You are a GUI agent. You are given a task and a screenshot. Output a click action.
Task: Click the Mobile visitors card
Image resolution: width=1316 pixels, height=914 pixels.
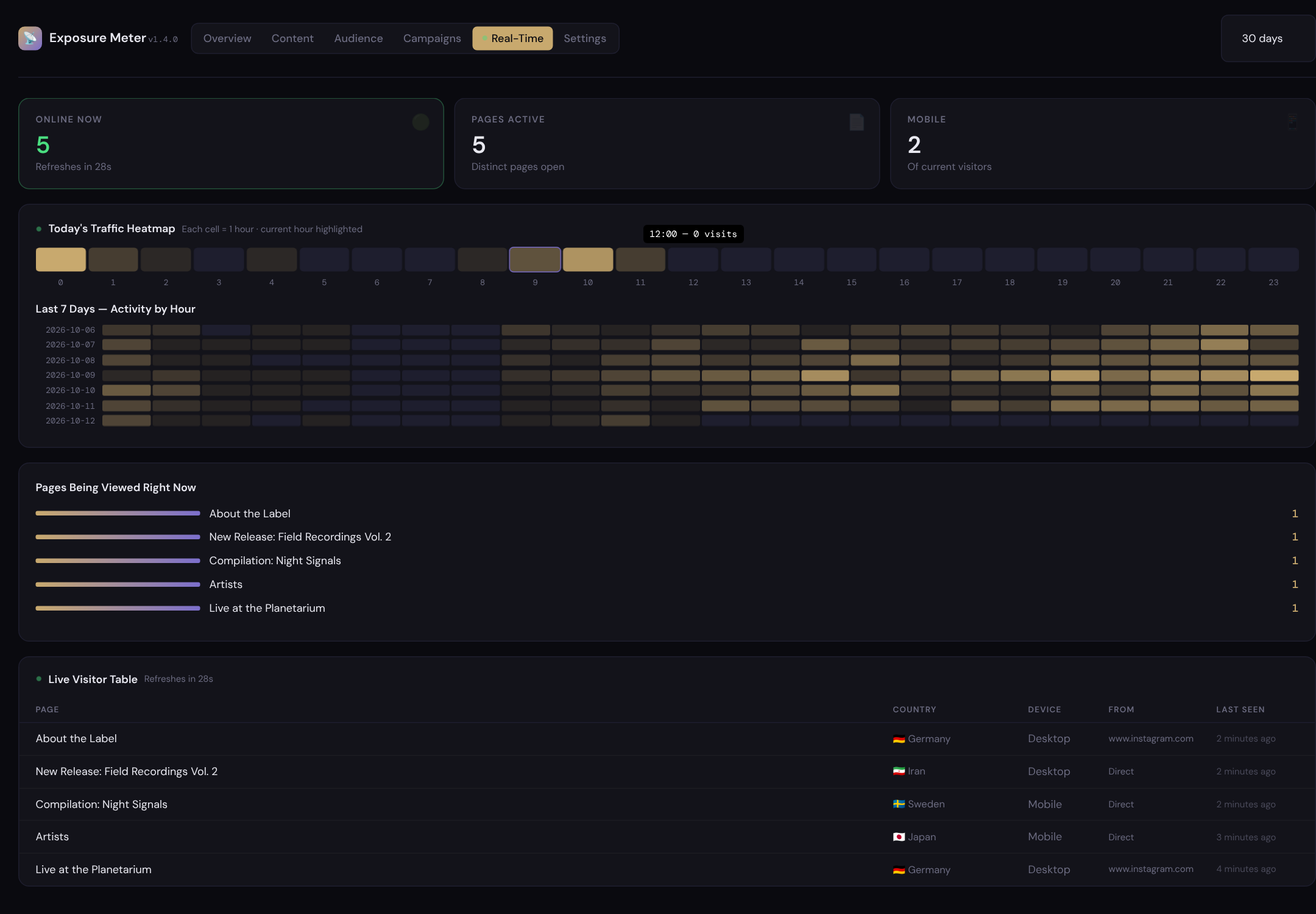1103,144
